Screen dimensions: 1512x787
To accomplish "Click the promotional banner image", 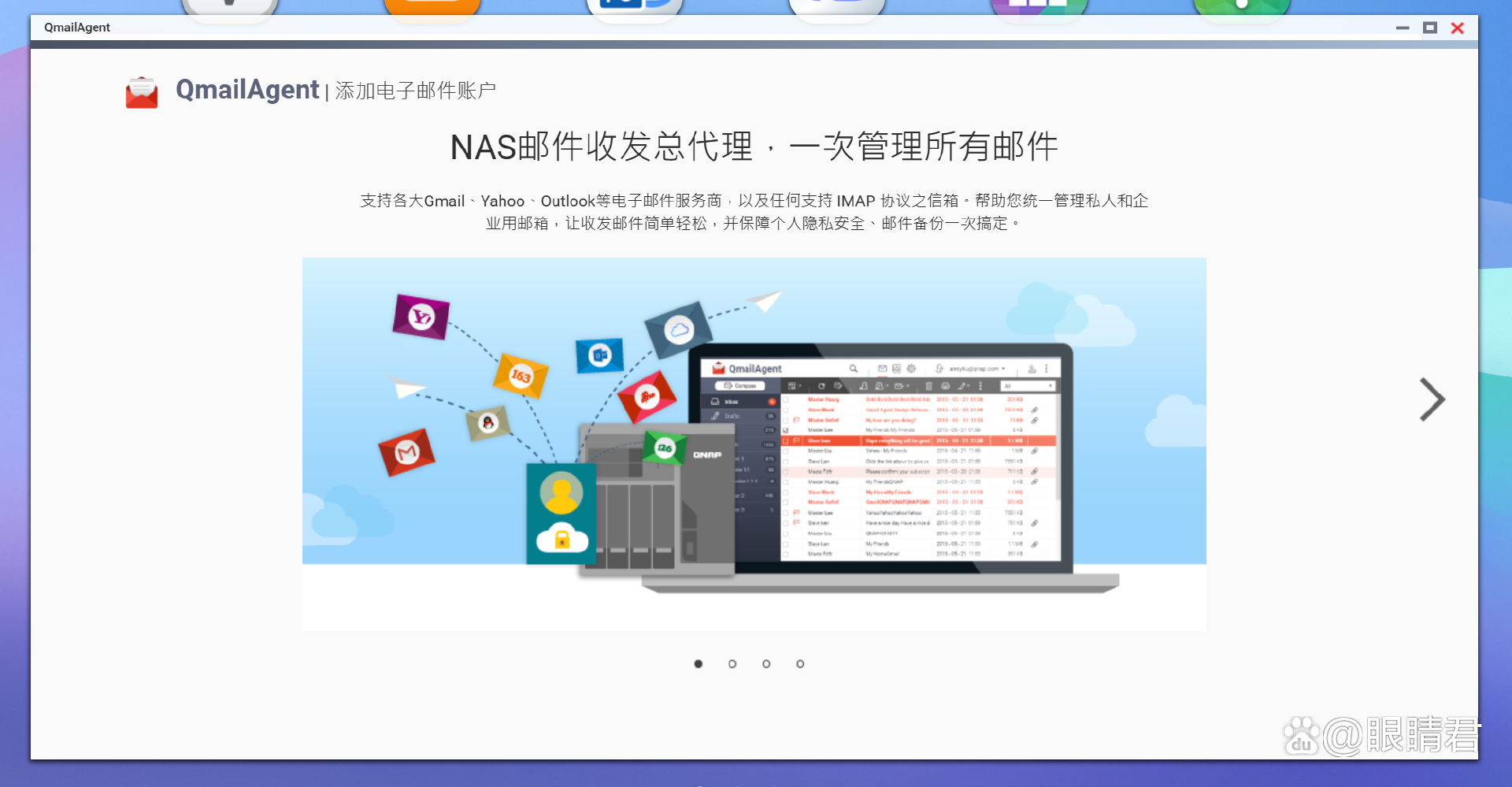I will [x=754, y=444].
